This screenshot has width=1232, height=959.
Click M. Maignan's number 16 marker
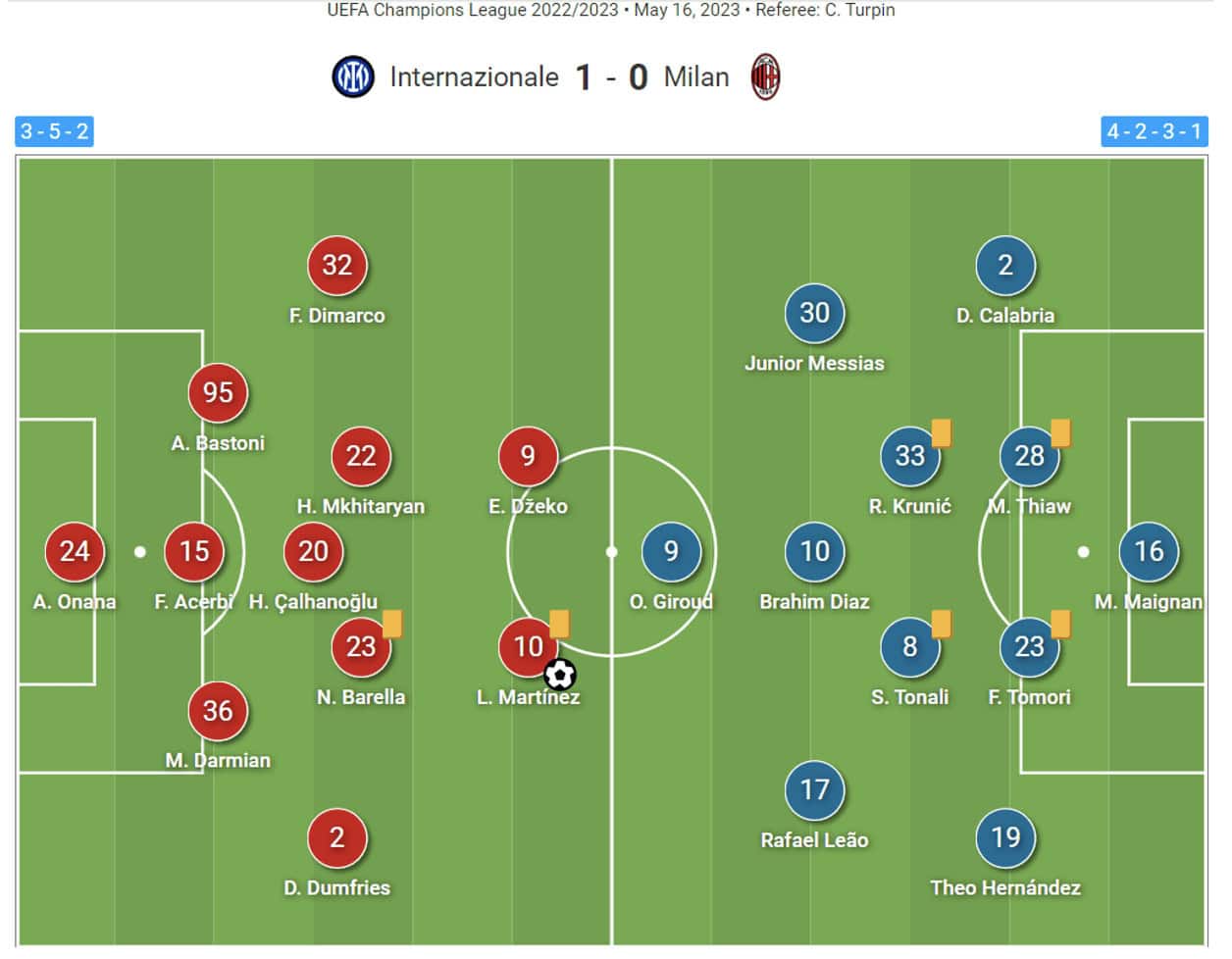click(x=1149, y=551)
